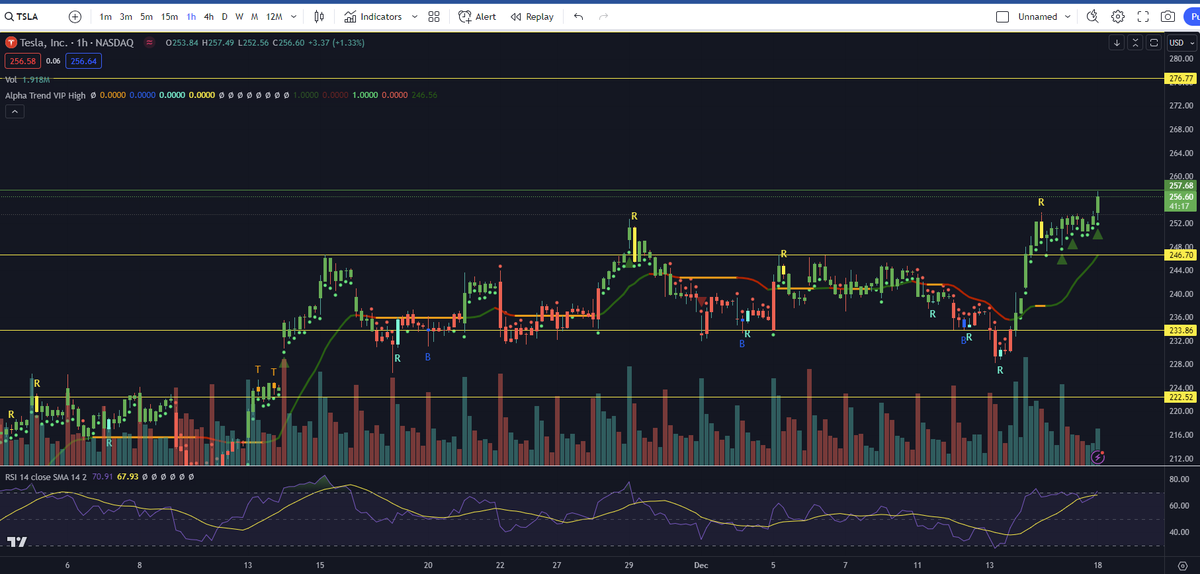Screen dimensions: 1200x574
Task: Select the 1h timeframe
Action: [191, 17]
